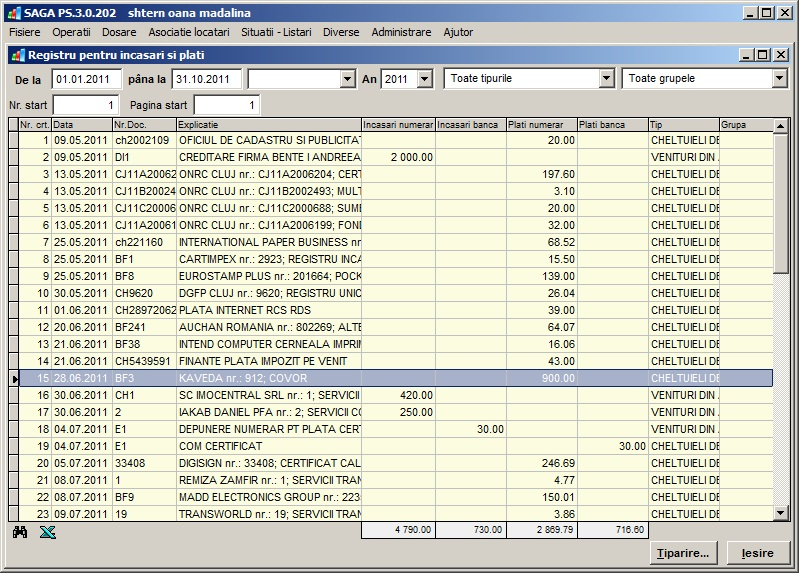Image resolution: width=799 pixels, height=573 pixels.
Task: Click the Tip column header
Action: (683, 125)
